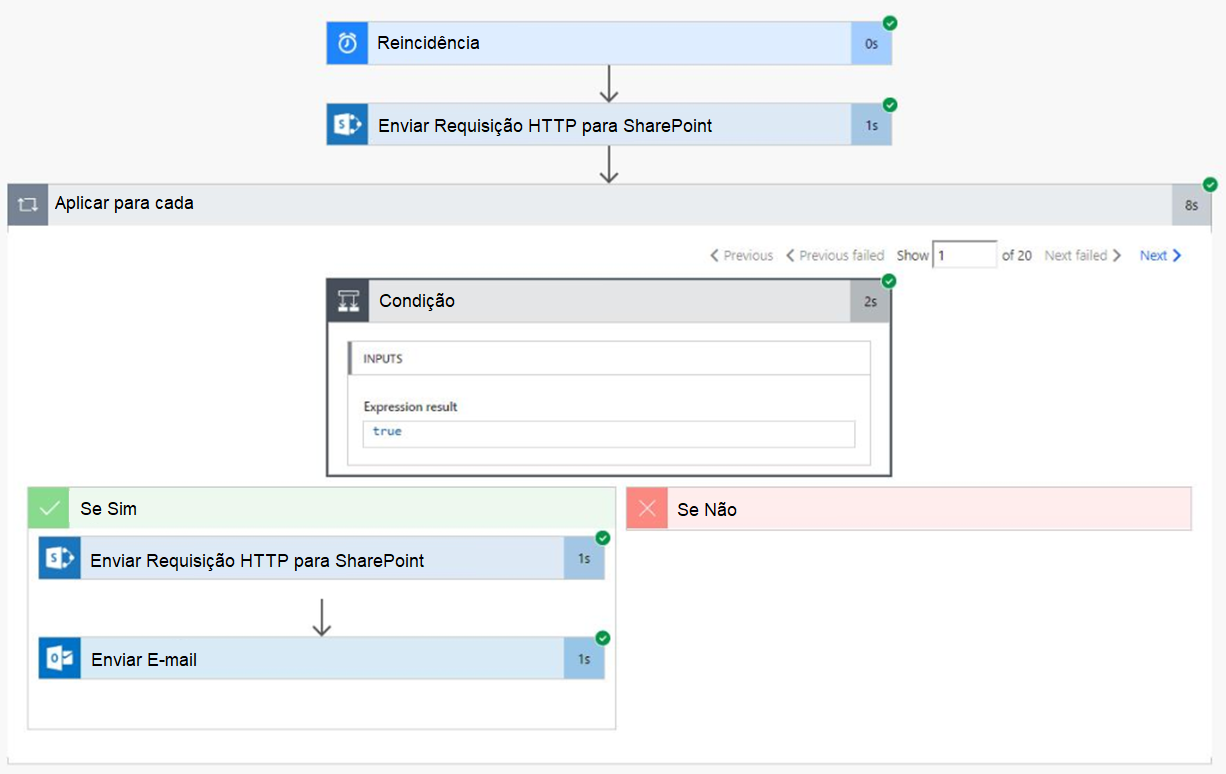This screenshot has width=1226, height=774.
Task: Click the SharePoint icon inside the Se Sim branch
Action: [59, 558]
